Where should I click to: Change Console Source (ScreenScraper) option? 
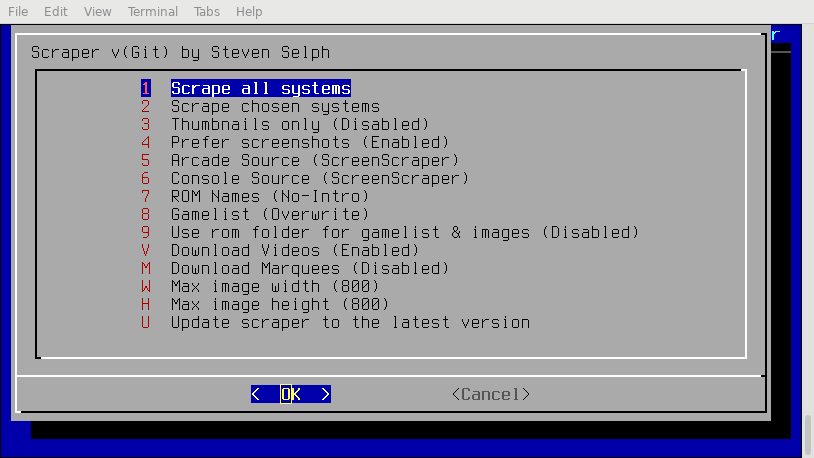point(319,178)
